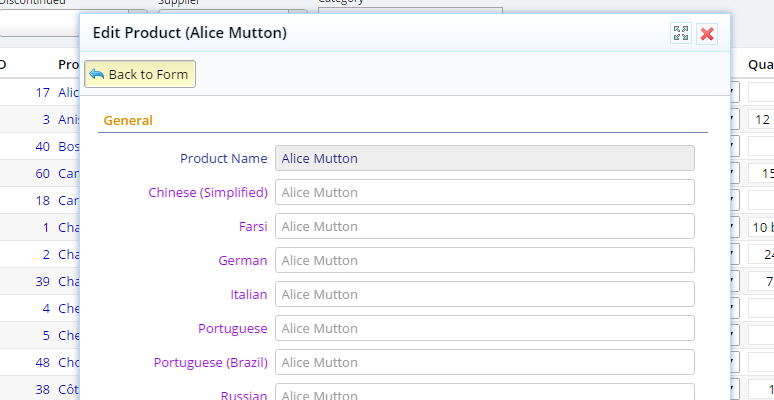Click the Product Name field
Viewport: 774px width, 400px height.
tap(485, 158)
